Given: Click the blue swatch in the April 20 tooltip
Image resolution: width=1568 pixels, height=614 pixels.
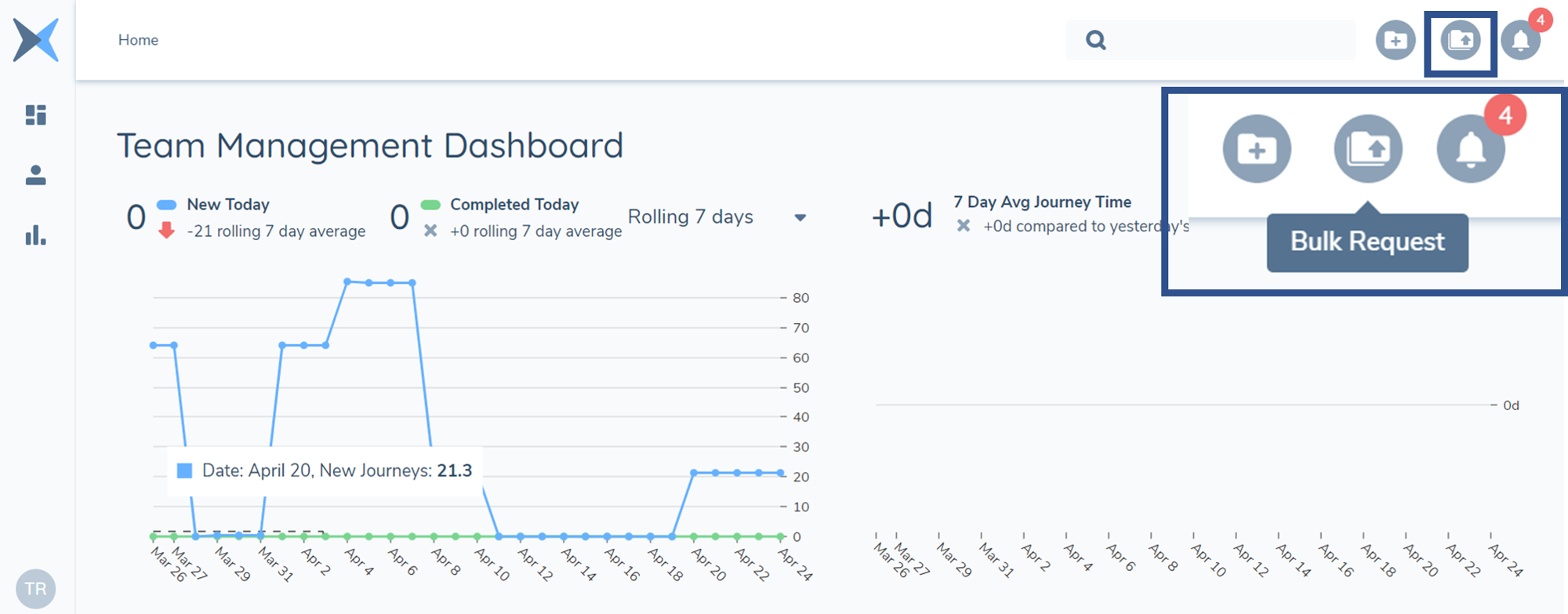Looking at the screenshot, I should point(185,470).
